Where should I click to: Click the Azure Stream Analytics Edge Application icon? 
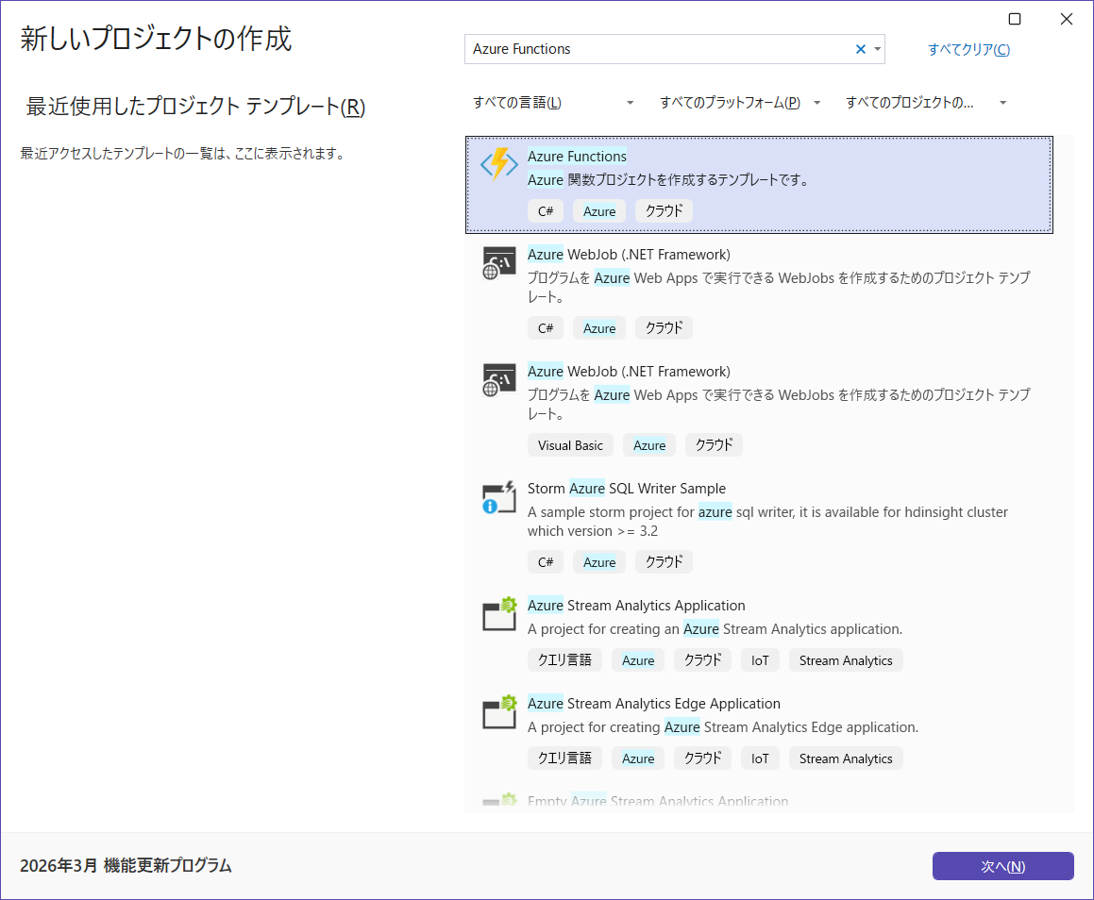click(499, 712)
